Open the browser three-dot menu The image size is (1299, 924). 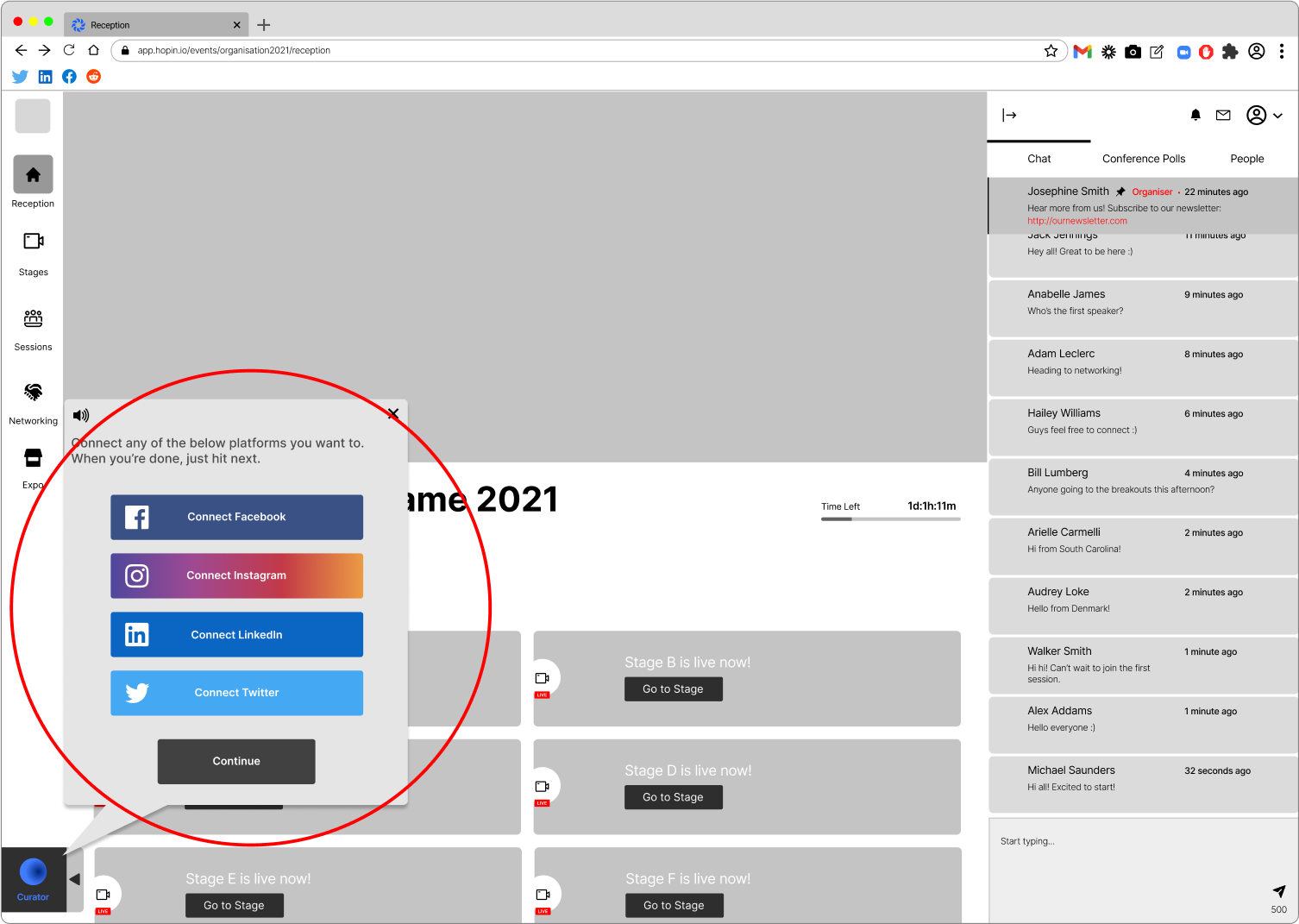(x=1282, y=52)
